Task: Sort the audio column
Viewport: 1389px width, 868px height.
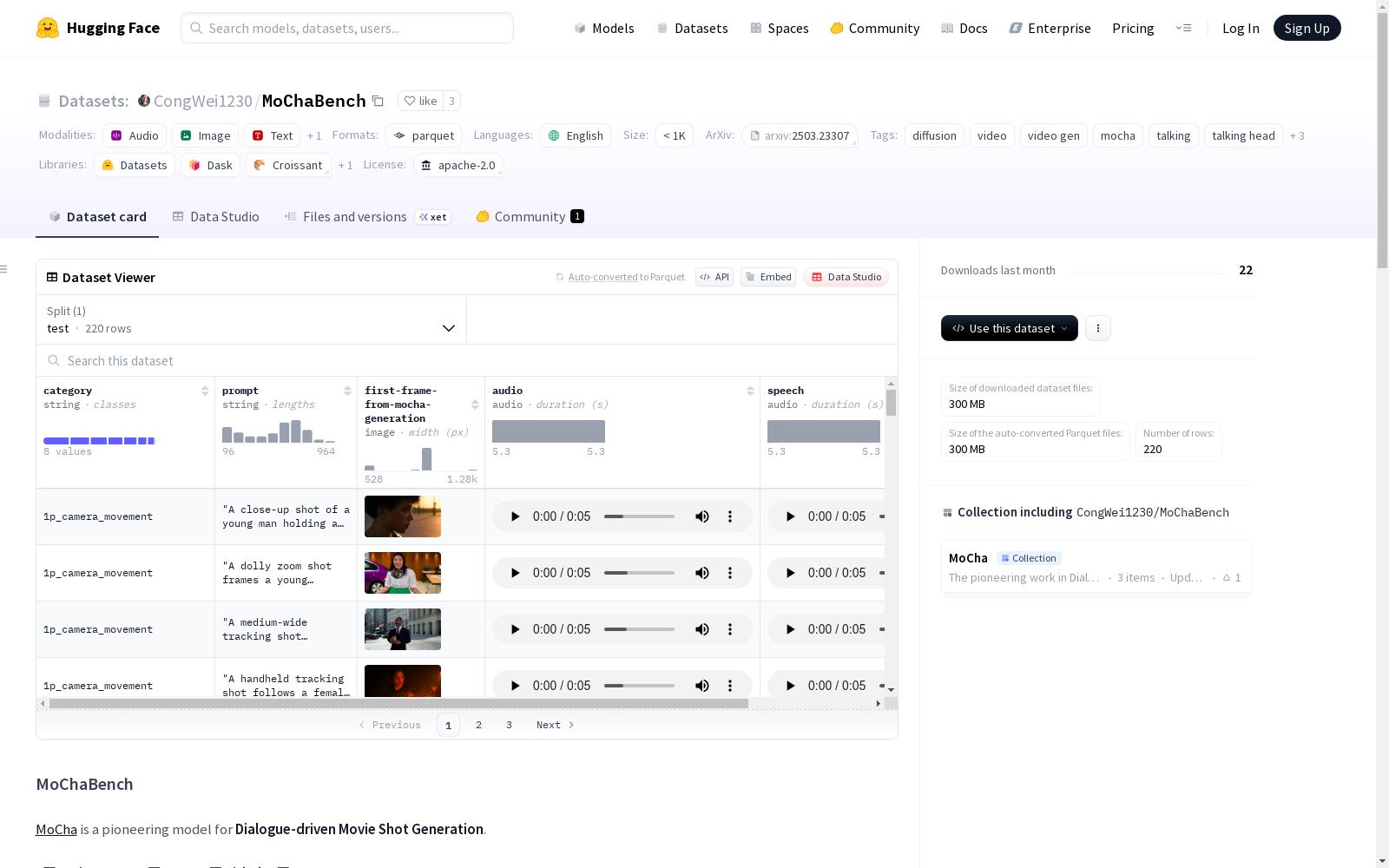Action: 750,391
